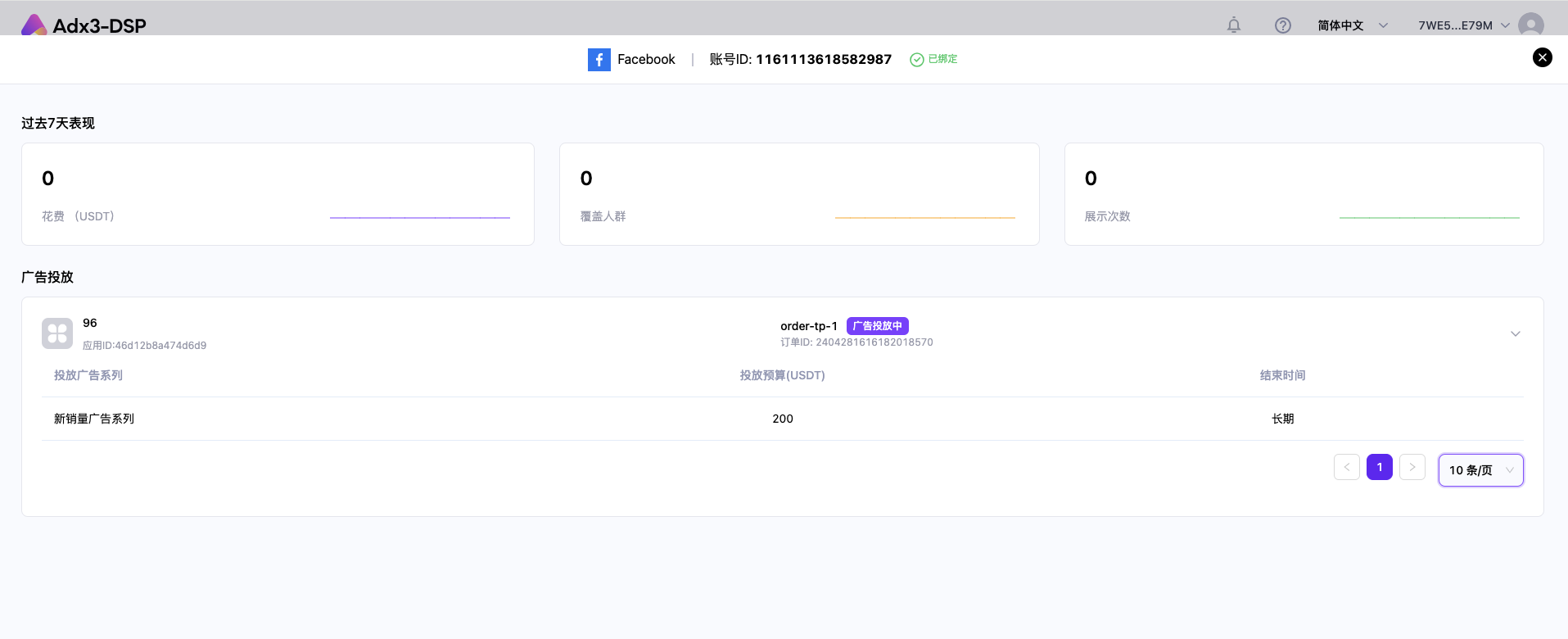Click the 广告投放中 status tag
This screenshot has height=639, width=1568.
[x=877, y=326]
